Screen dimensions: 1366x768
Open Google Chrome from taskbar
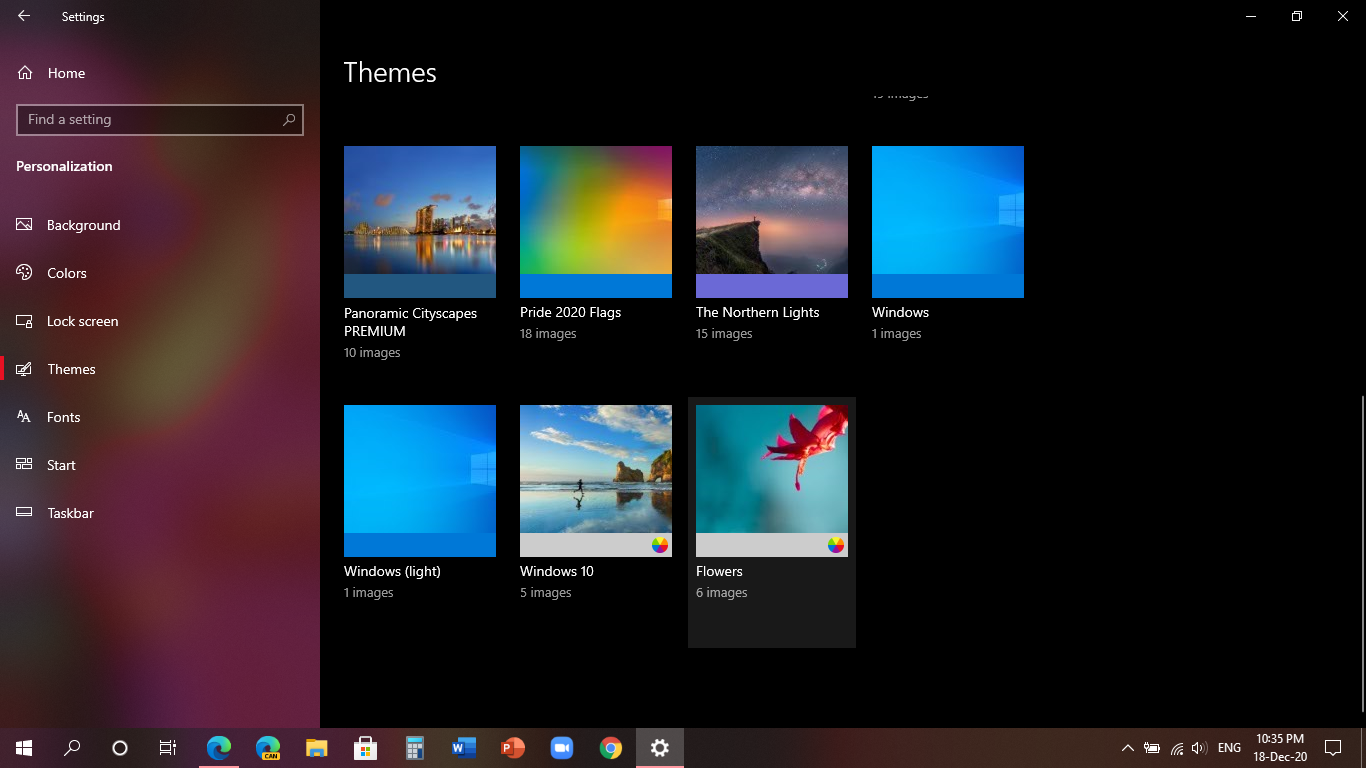(611, 748)
